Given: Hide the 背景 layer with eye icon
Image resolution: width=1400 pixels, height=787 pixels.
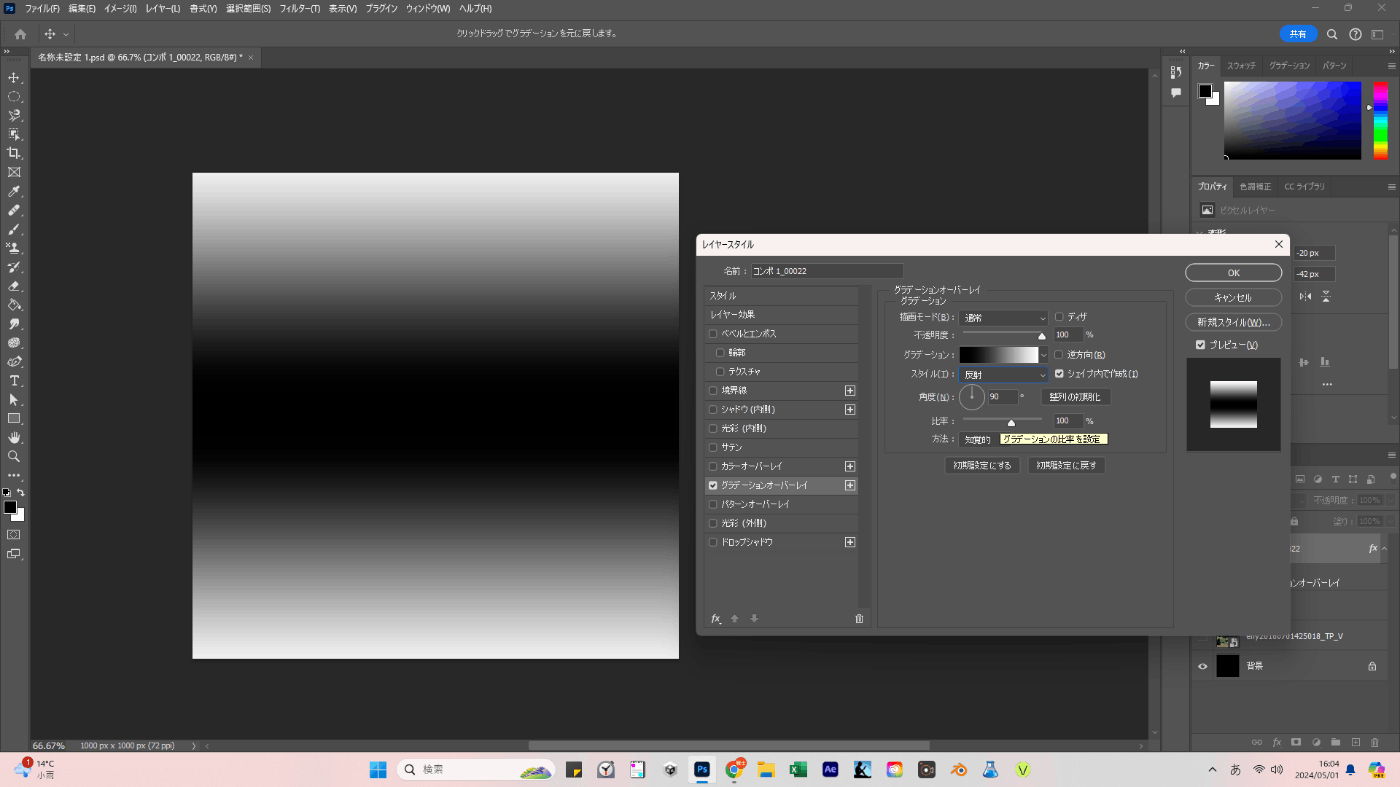Looking at the screenshot, I should [x=1203, y=666].
